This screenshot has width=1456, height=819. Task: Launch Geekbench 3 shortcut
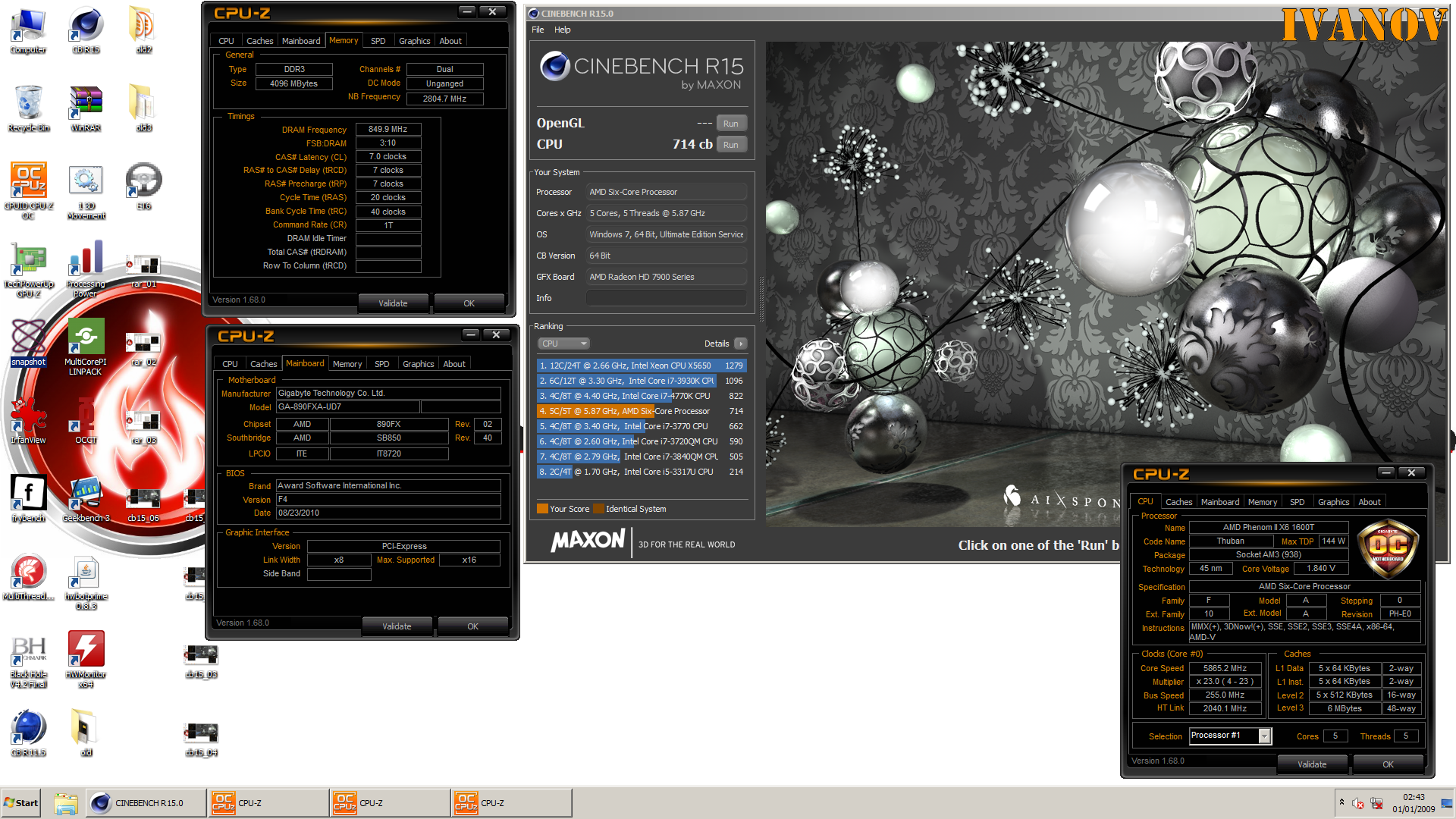tap(86, 498)
